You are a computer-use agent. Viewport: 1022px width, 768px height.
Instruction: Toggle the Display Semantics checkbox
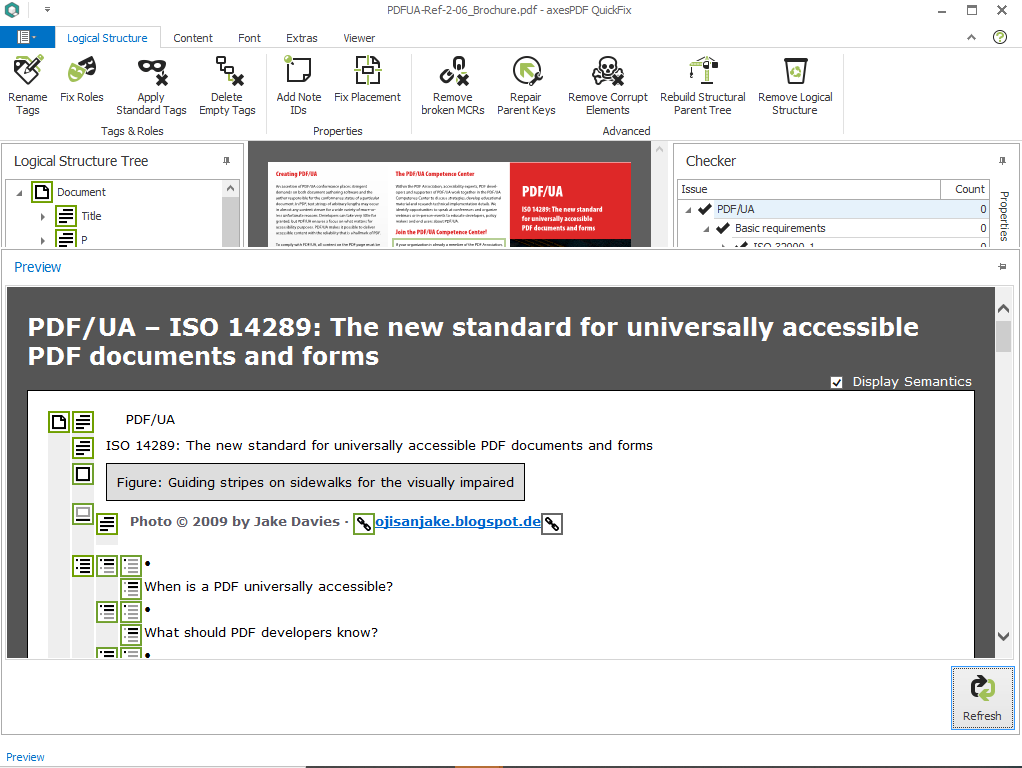click(x=837, y=383)
